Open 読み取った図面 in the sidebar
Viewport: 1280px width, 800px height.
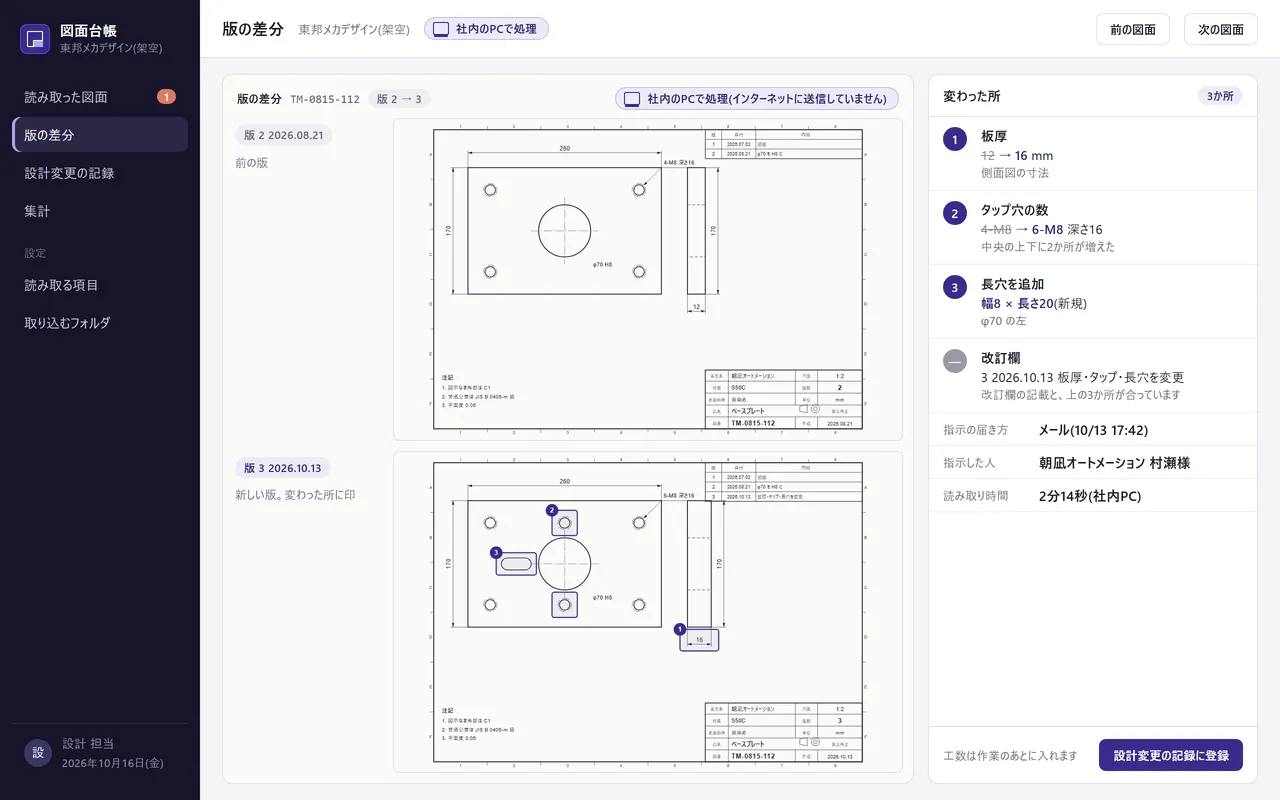[x=100, y=97]
